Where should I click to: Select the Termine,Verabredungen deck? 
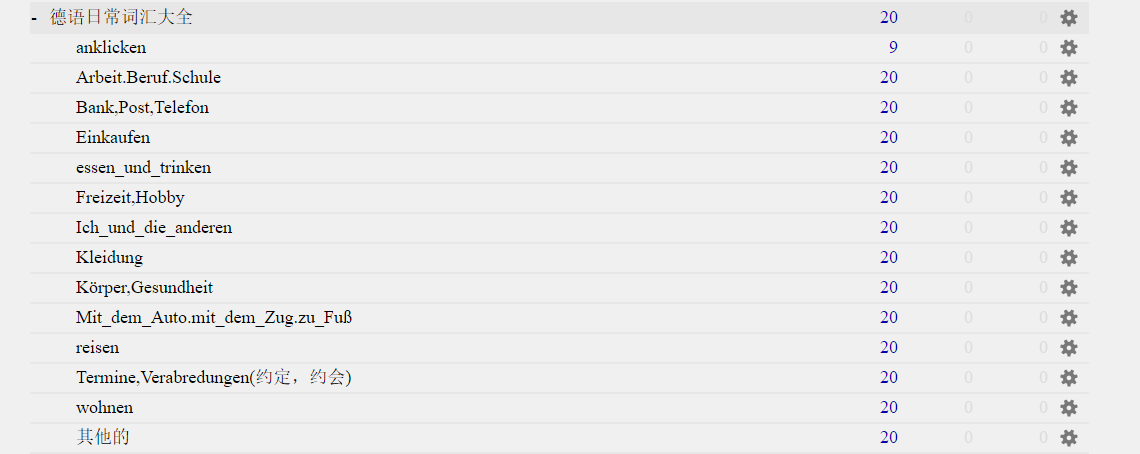214,378
